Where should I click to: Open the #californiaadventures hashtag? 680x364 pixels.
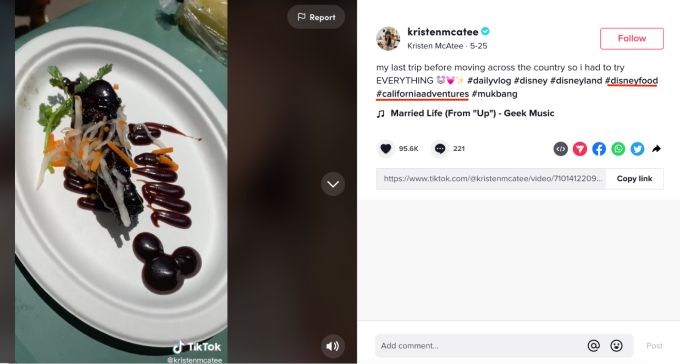[x=422, y=94]
